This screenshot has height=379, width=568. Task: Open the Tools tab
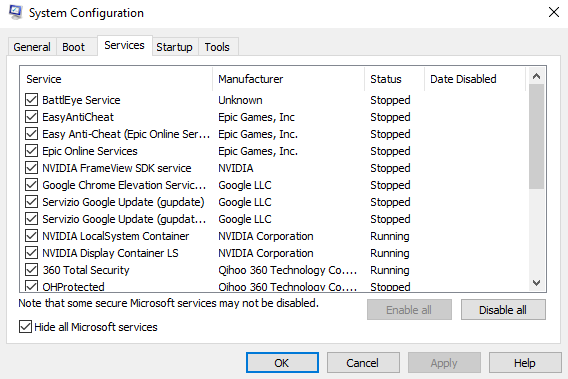click(x=217, y=47)
